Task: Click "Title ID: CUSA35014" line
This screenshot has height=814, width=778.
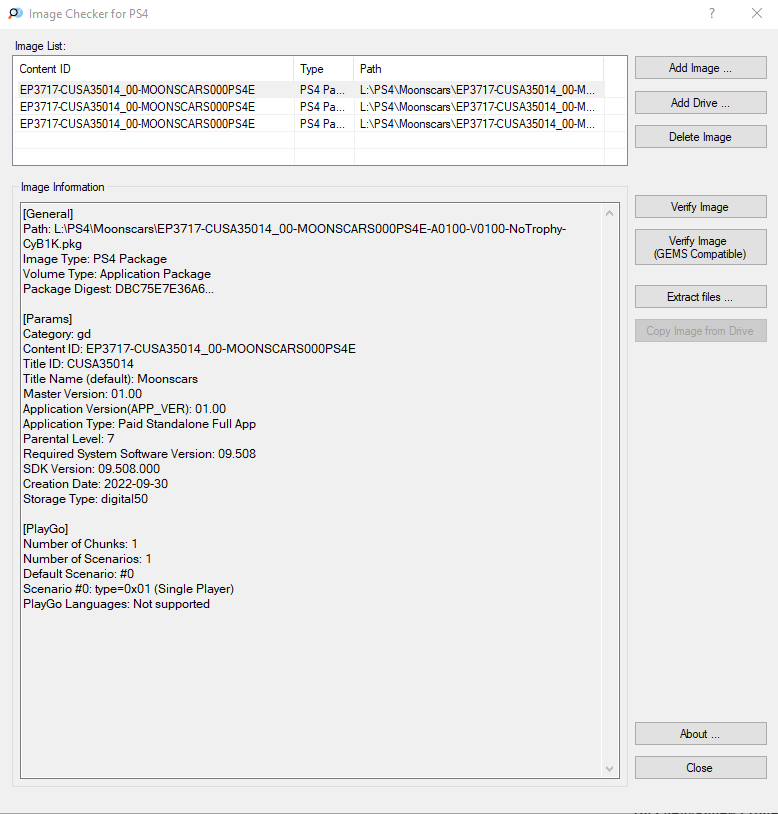Action: pos(78,364)
